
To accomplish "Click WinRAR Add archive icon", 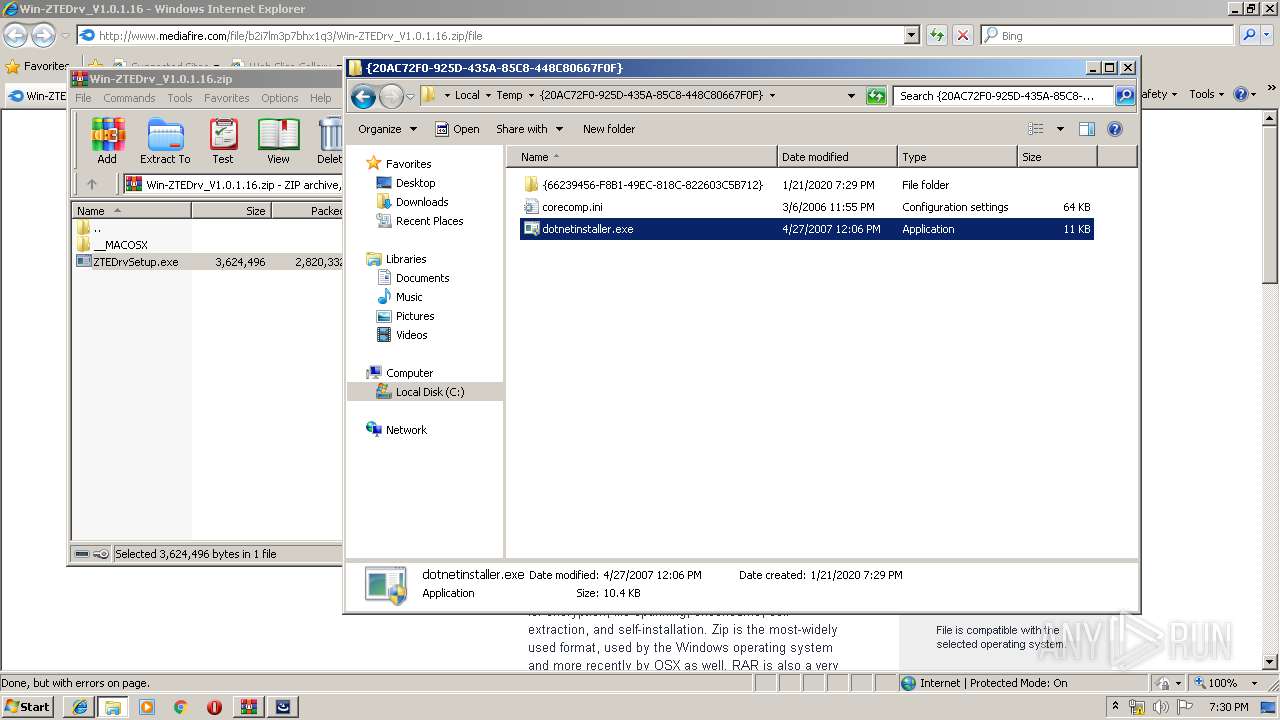I will click(x=107, y=141).
